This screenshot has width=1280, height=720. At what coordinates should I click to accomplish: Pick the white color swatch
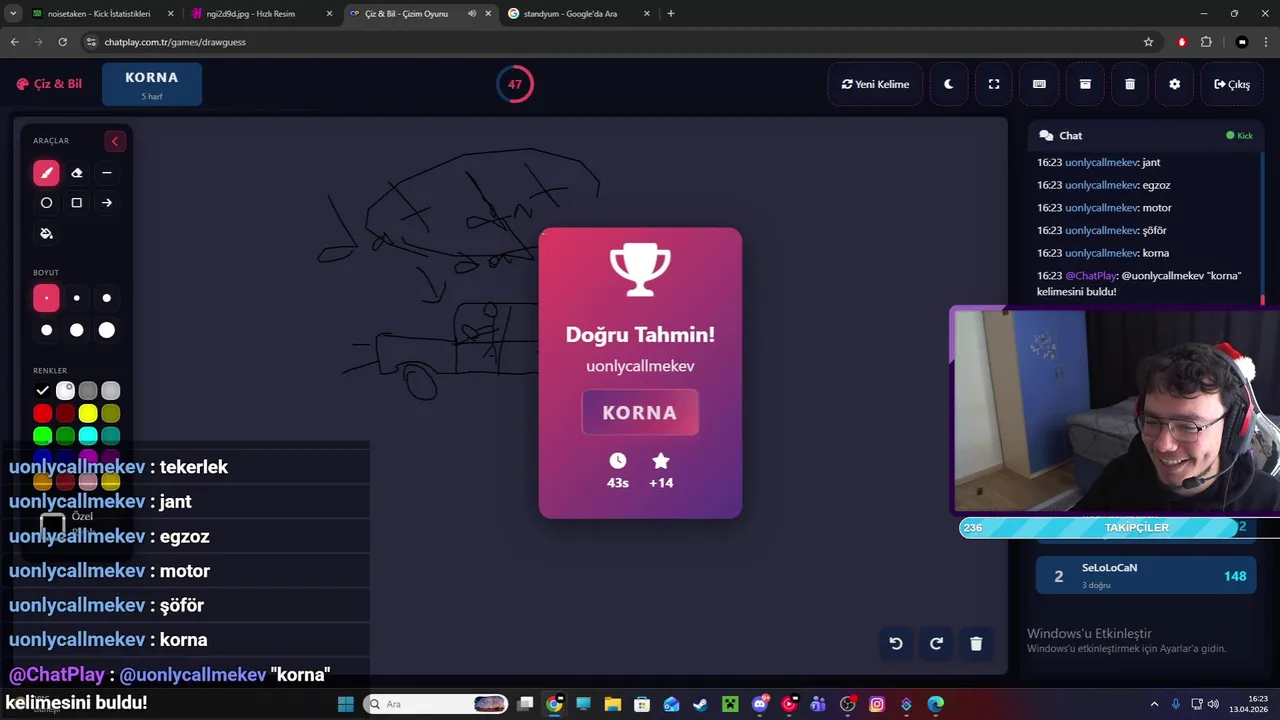click(65, 391)
